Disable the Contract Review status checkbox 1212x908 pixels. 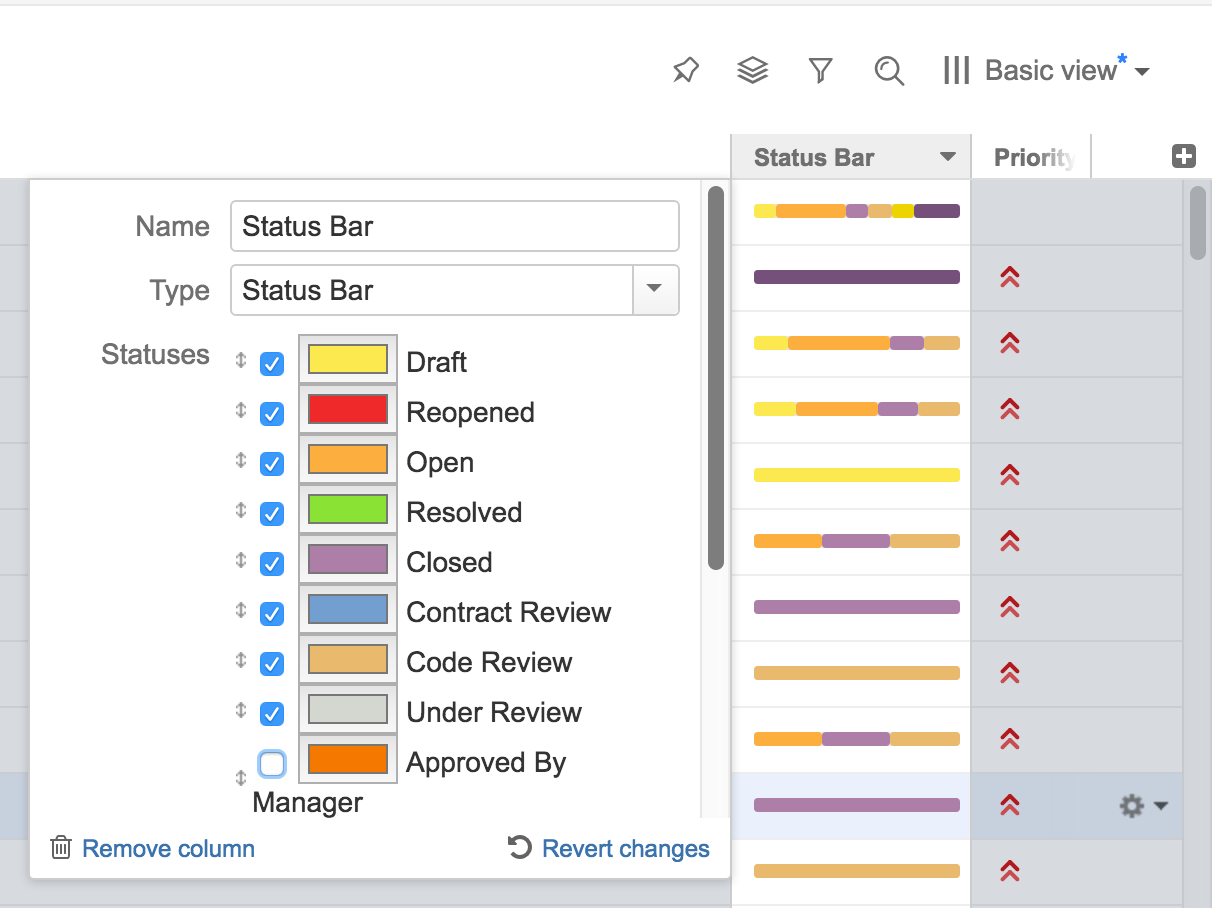(272, 614)
